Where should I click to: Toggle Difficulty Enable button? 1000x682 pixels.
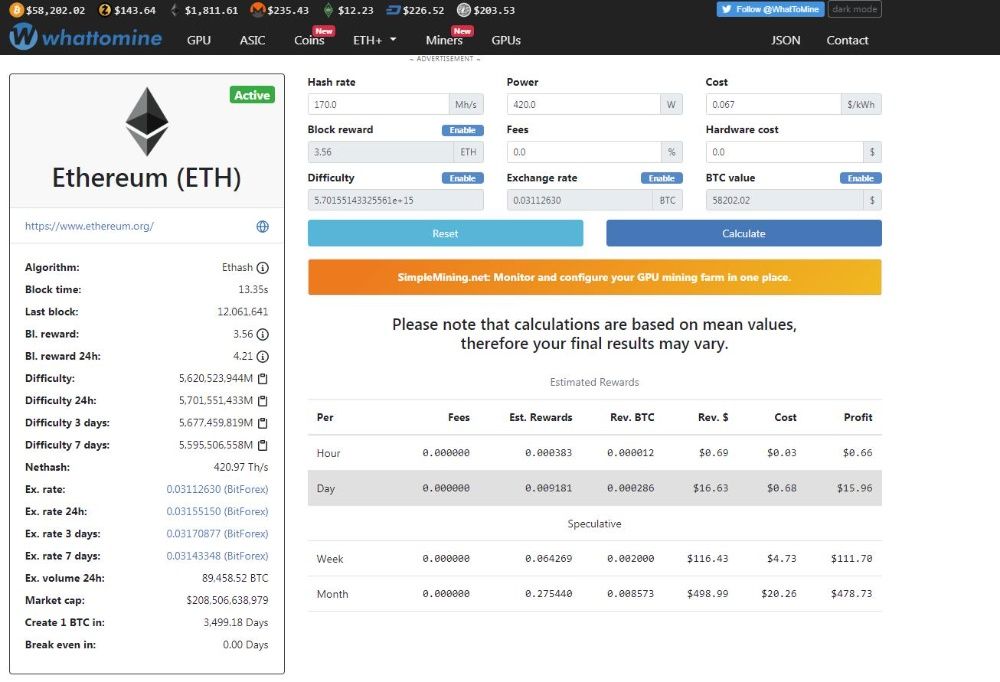click(462, 178)
